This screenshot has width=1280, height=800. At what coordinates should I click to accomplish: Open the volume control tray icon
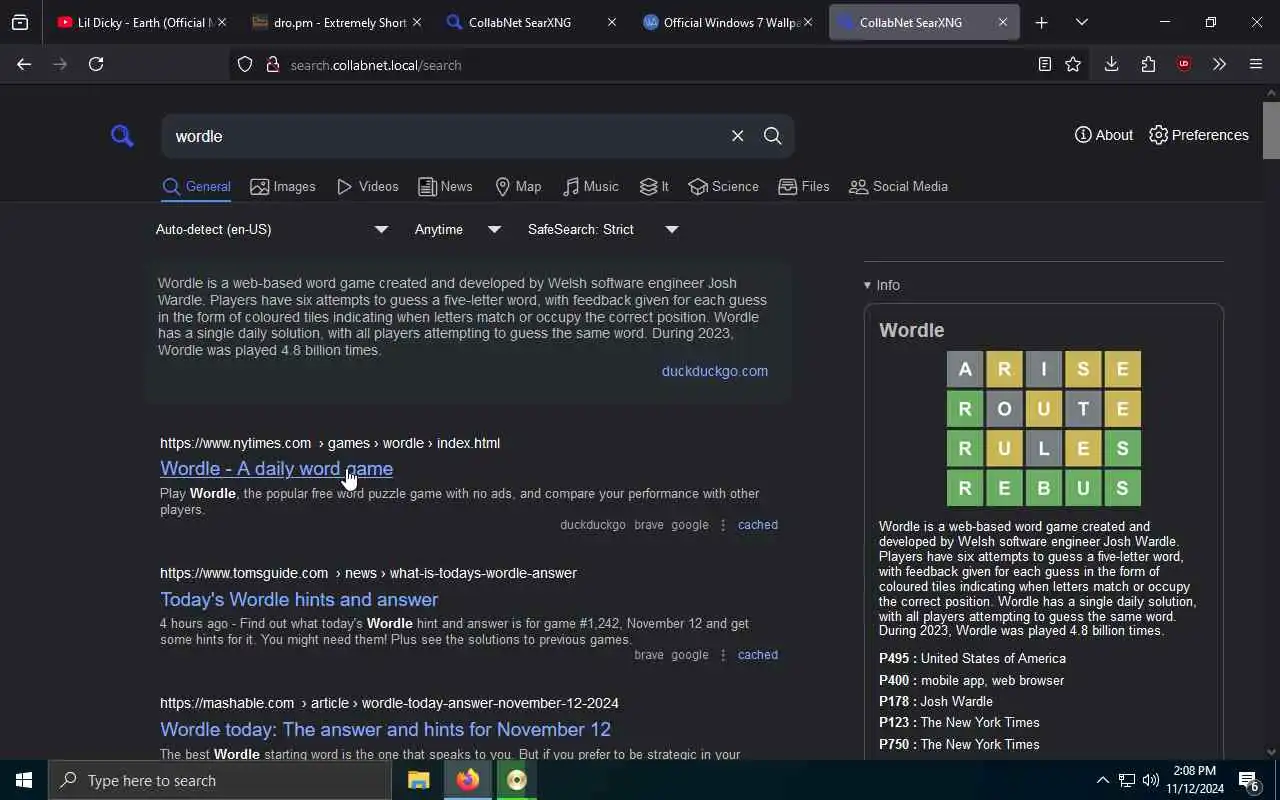1151,780
